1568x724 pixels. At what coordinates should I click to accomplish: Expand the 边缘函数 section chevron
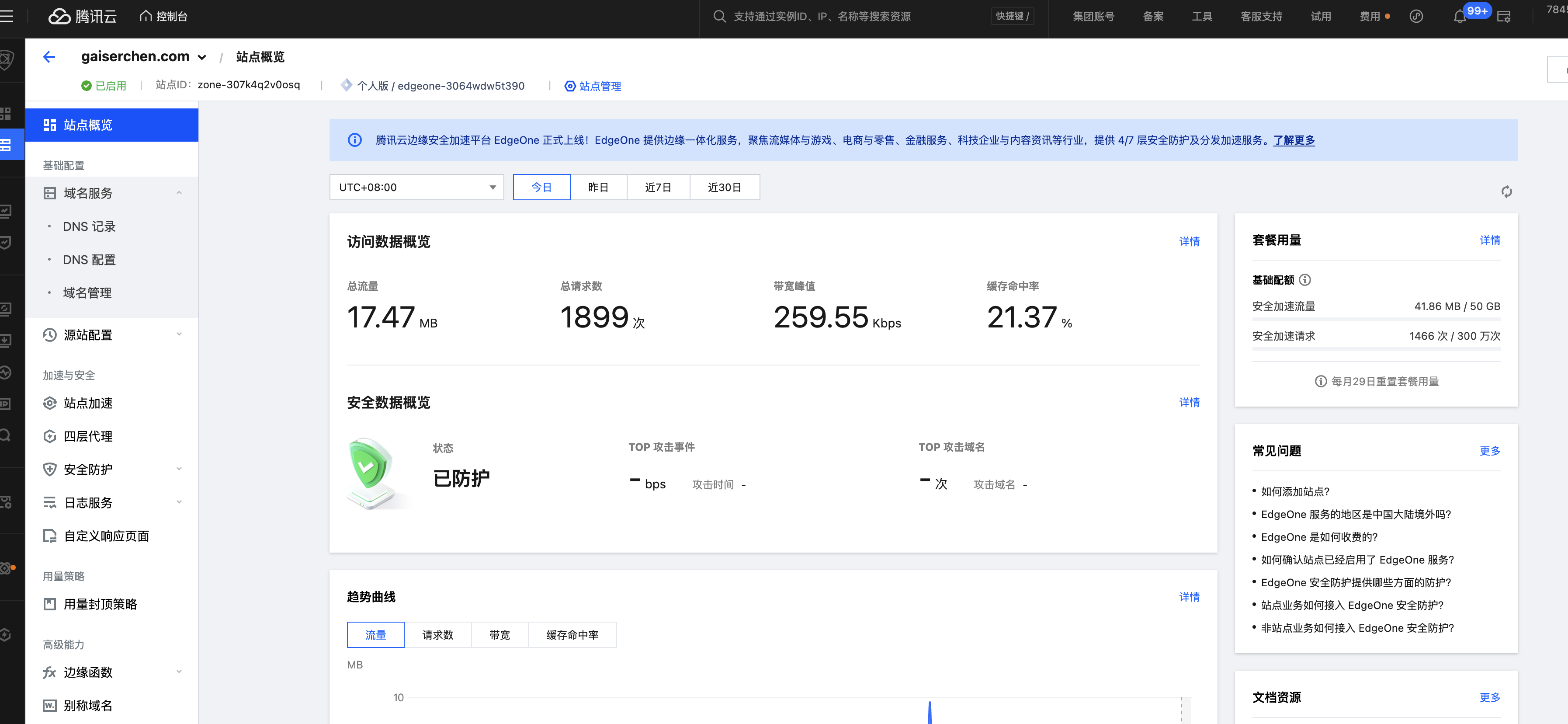pos(179,672)
